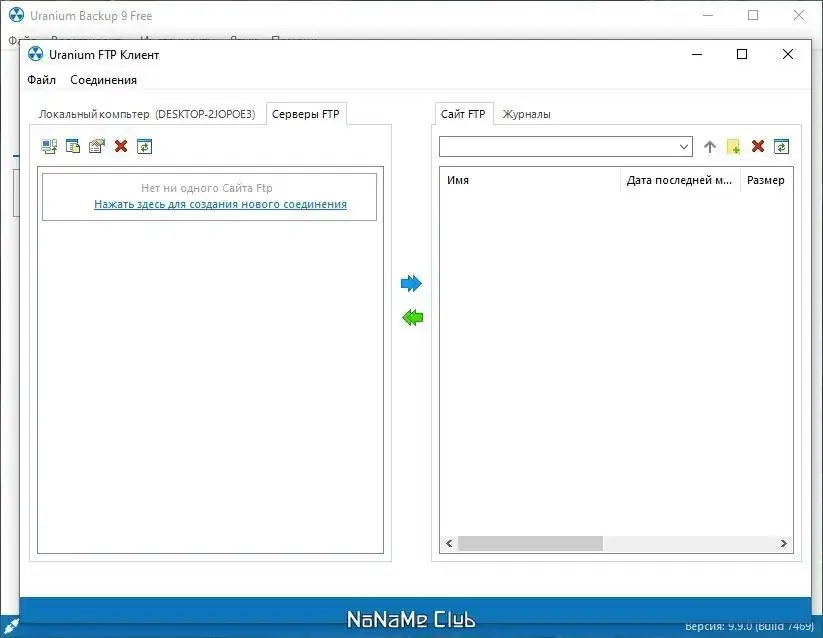Close the Uranium FTP Клиент window
Image resolution: width=823 pixels, height=638 pixels.
(787, 54)
